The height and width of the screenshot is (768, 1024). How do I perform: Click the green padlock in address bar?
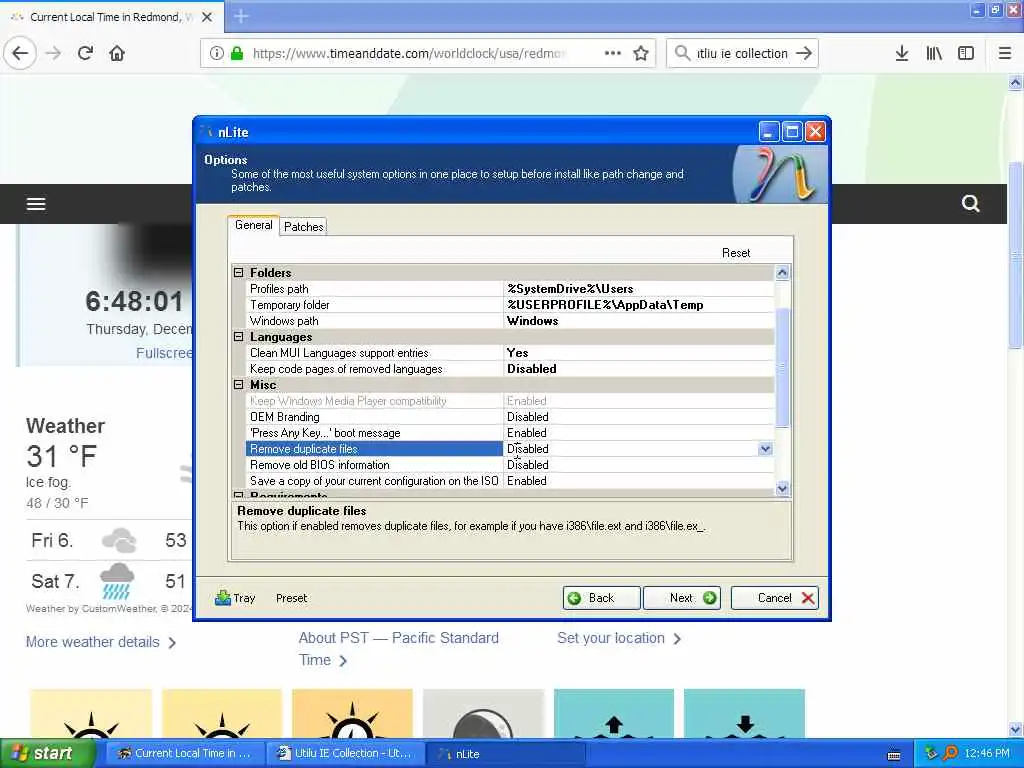237,54
